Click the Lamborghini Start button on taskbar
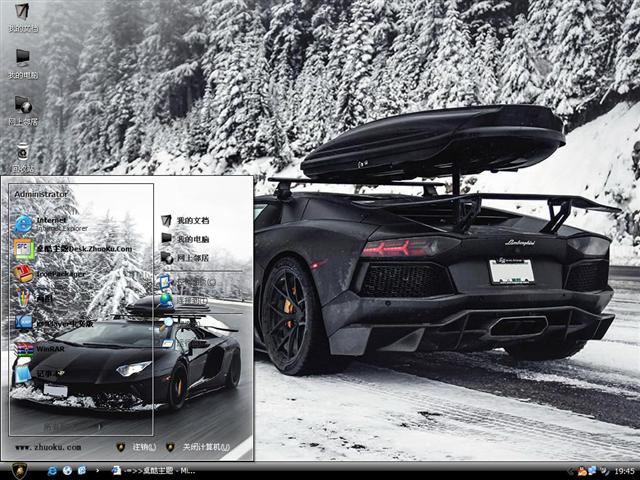Image resolution: width=640 pixels, height=480 pixels. pos(18,471)
